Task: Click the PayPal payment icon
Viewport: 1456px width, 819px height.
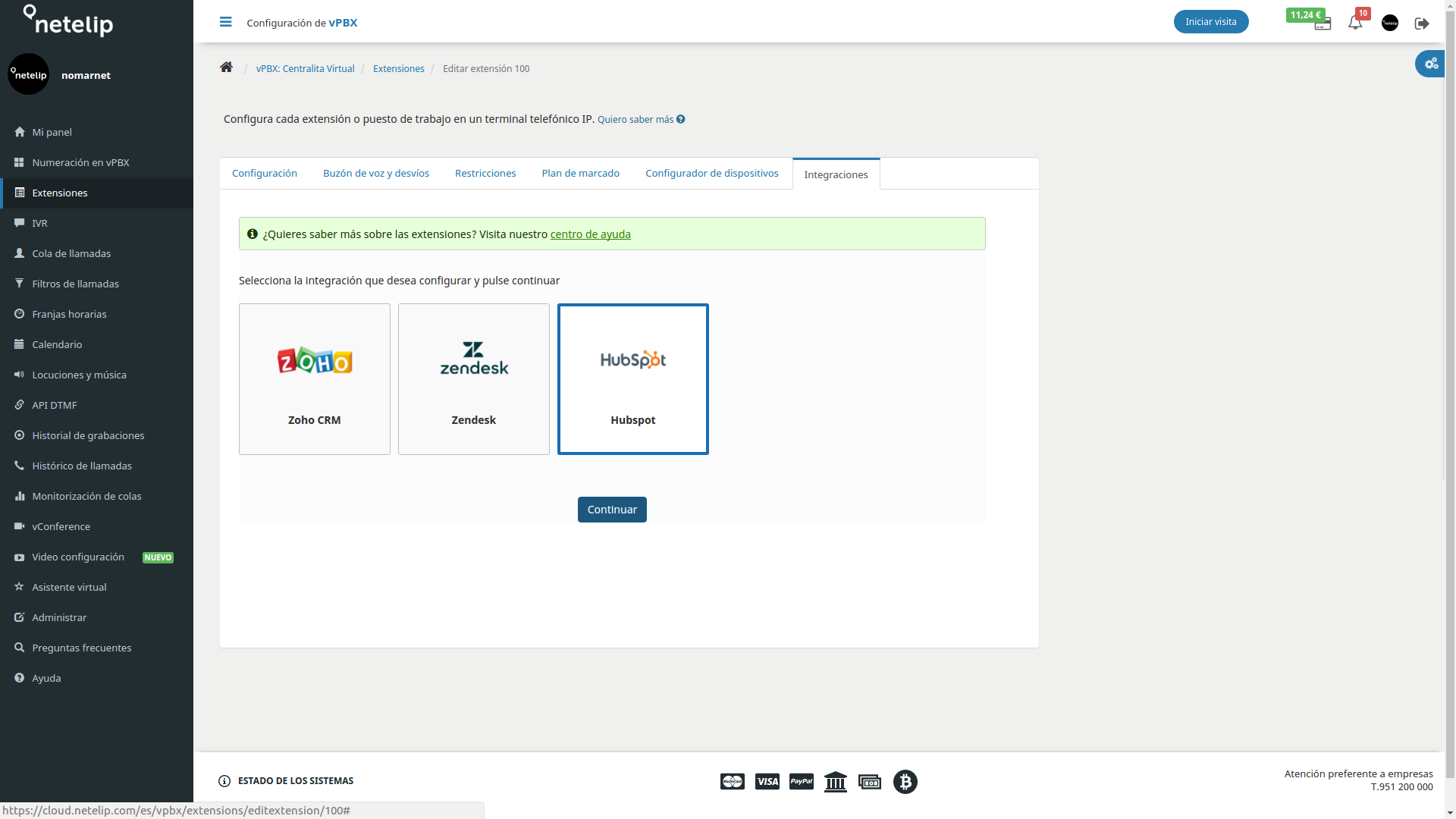Action: pos(802,782)
